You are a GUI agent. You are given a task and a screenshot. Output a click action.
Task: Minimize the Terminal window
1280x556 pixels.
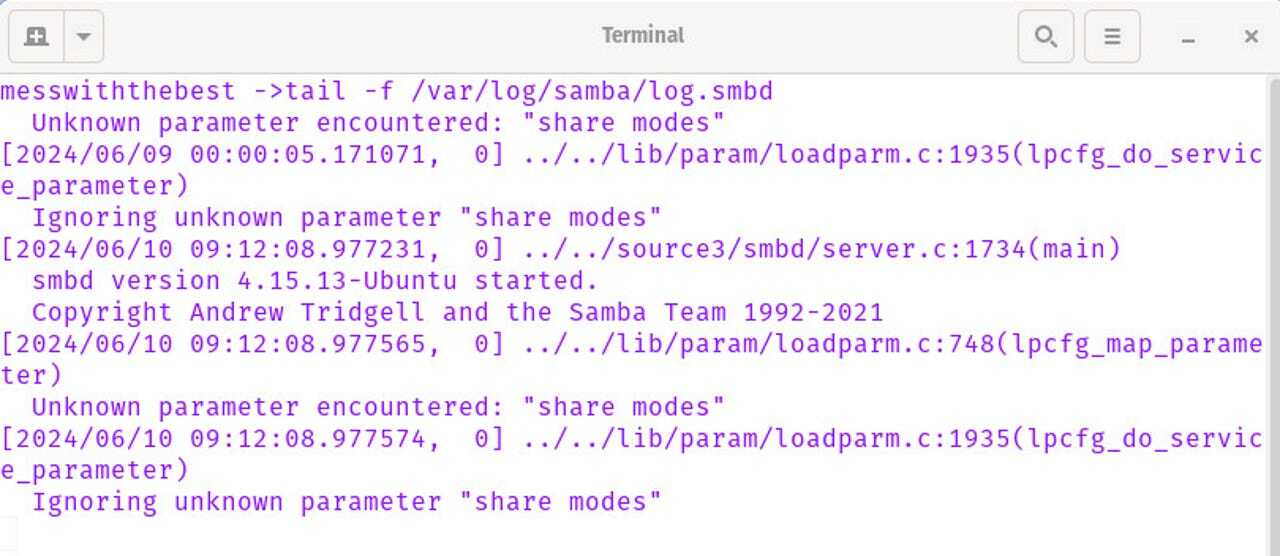(1188, 37)
